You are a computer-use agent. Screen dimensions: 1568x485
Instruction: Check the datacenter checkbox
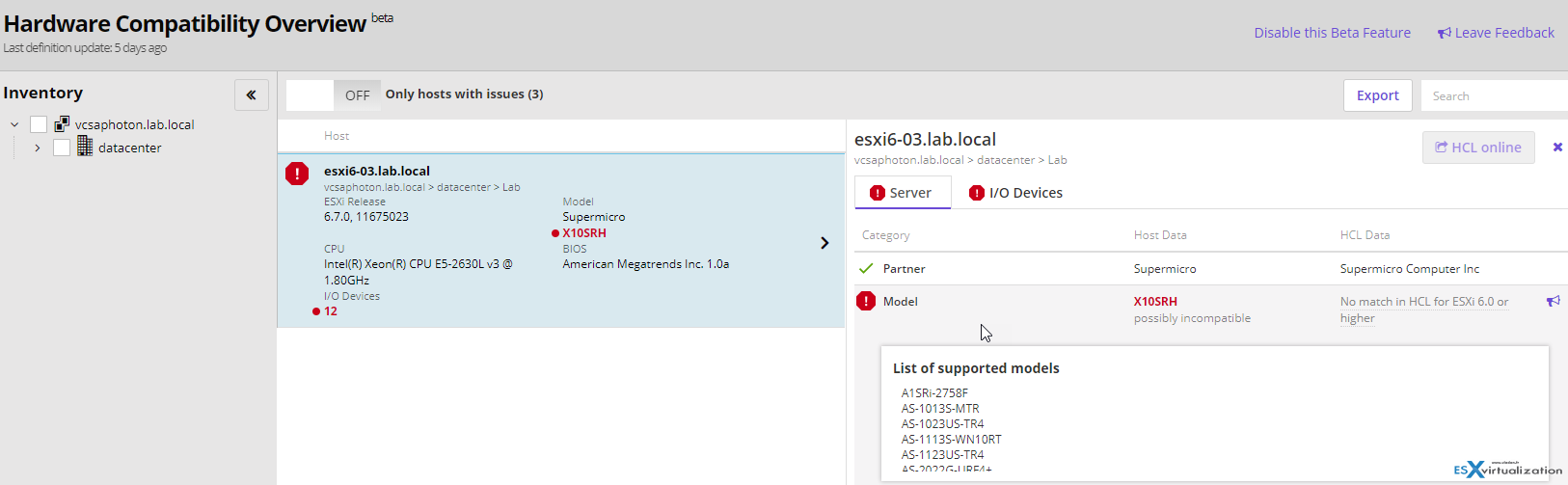click(x=62, y=148)
